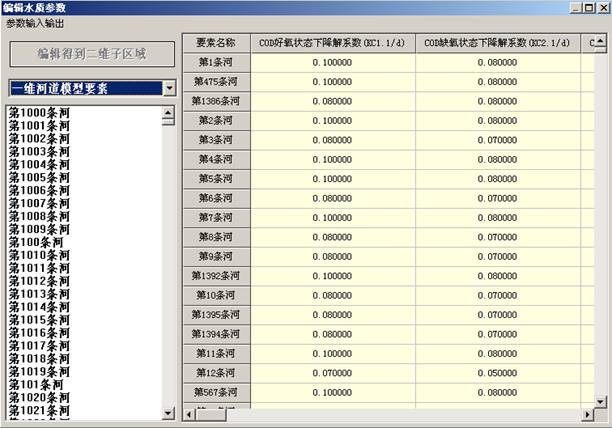This screenshot has width=612, height=428.
Task: Select the COD缺氧状态下降解系数 column header
Action: point(496,43)
